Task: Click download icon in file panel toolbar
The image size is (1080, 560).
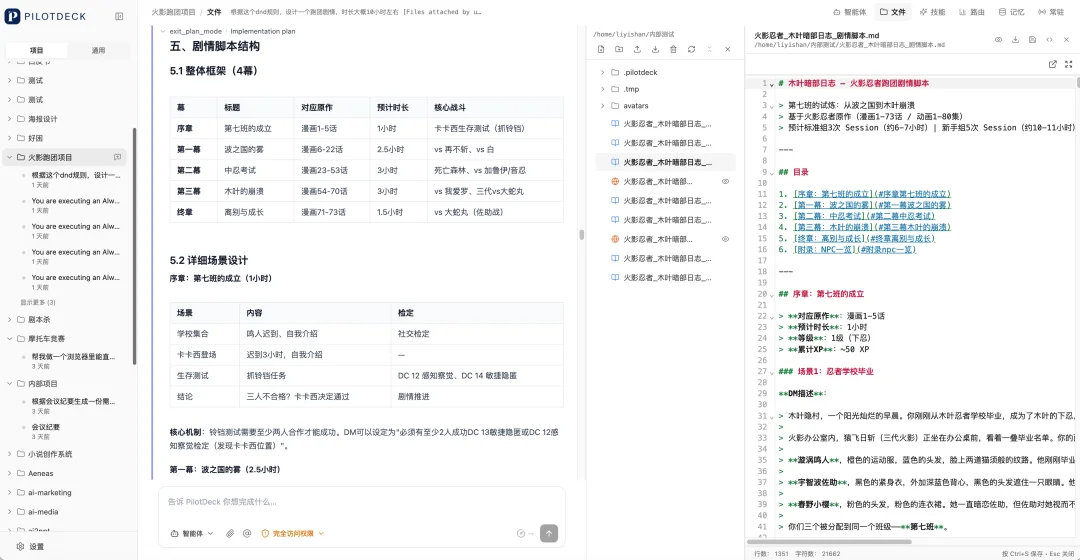Action: coord(655,50)
